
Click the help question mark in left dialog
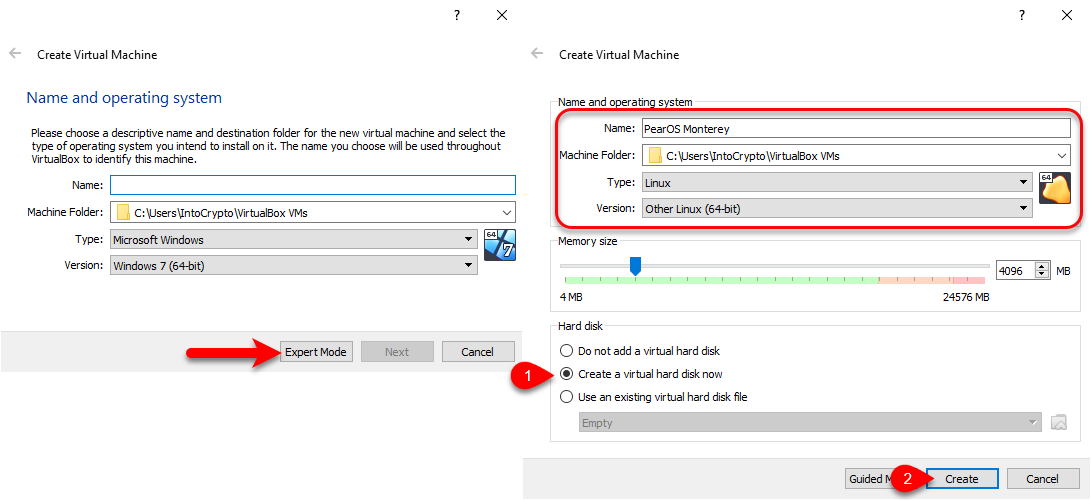[x=456, y=15]
